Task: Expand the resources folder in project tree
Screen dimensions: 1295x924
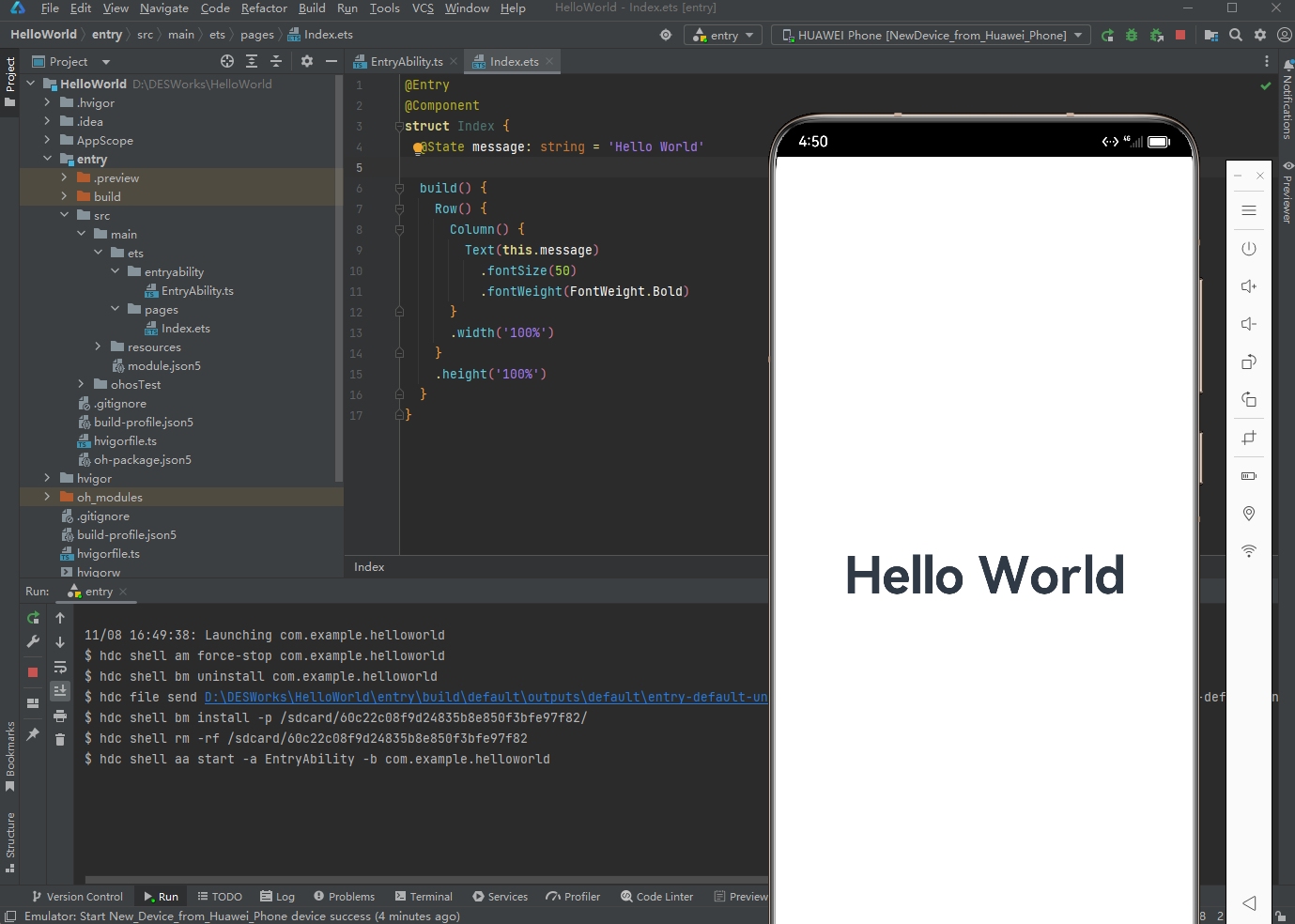Action: click(x=98, y=346)
